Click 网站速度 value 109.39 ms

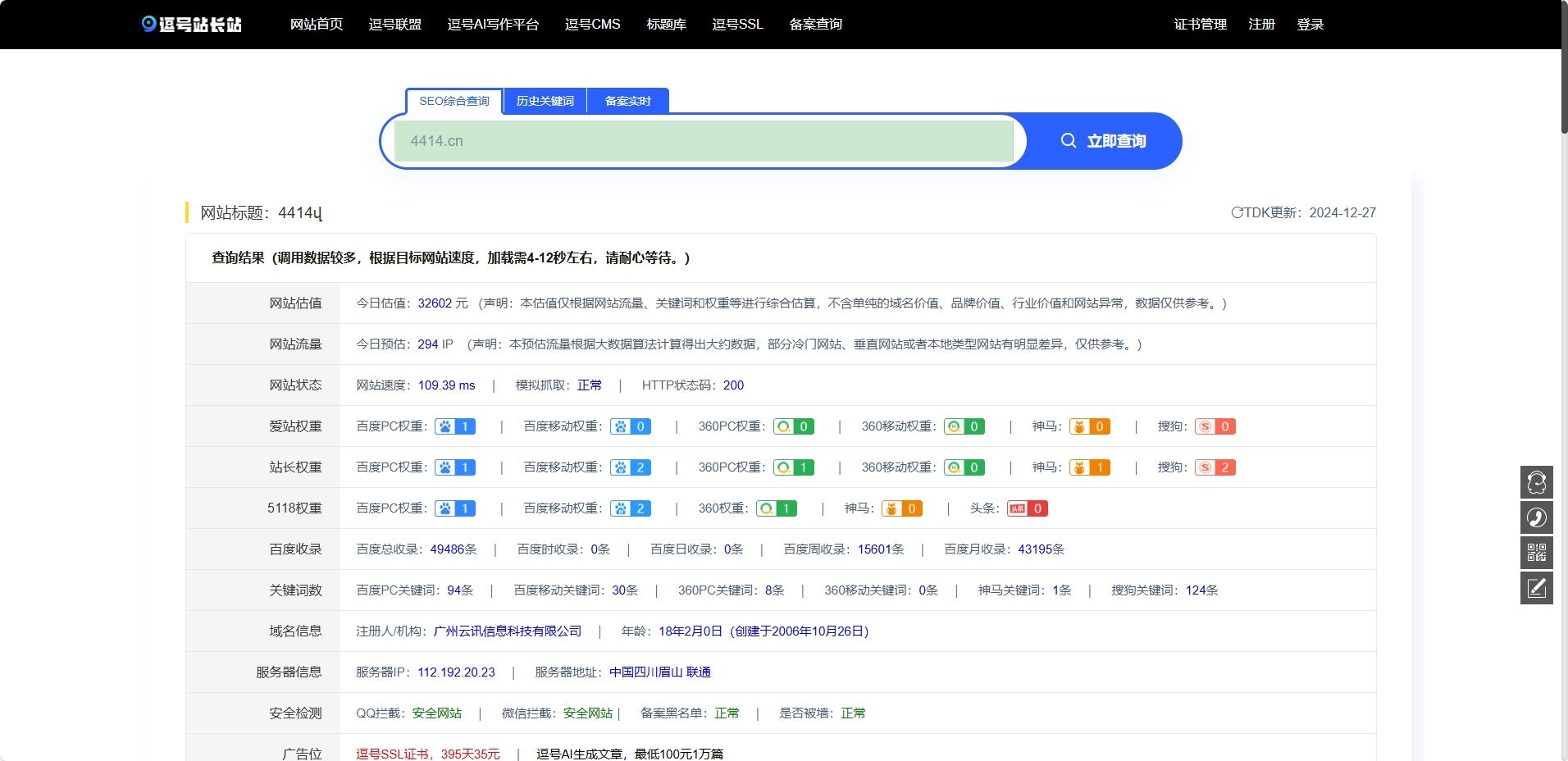pyautogui.click(x=447, y=385)
